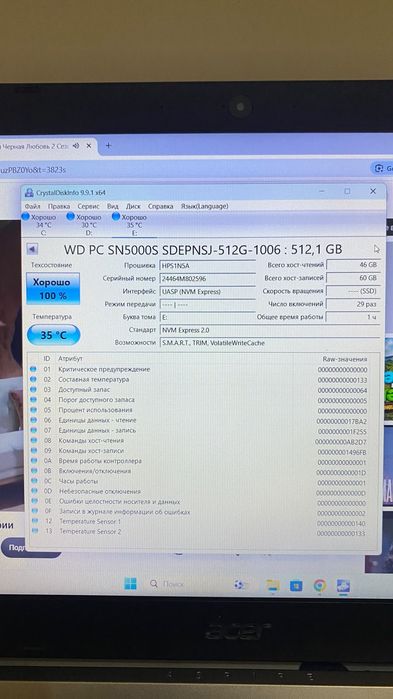The width and height of the screenshot is (393, 699).
Task: Click status dot of Процент использования row
Action: point(33,410)
